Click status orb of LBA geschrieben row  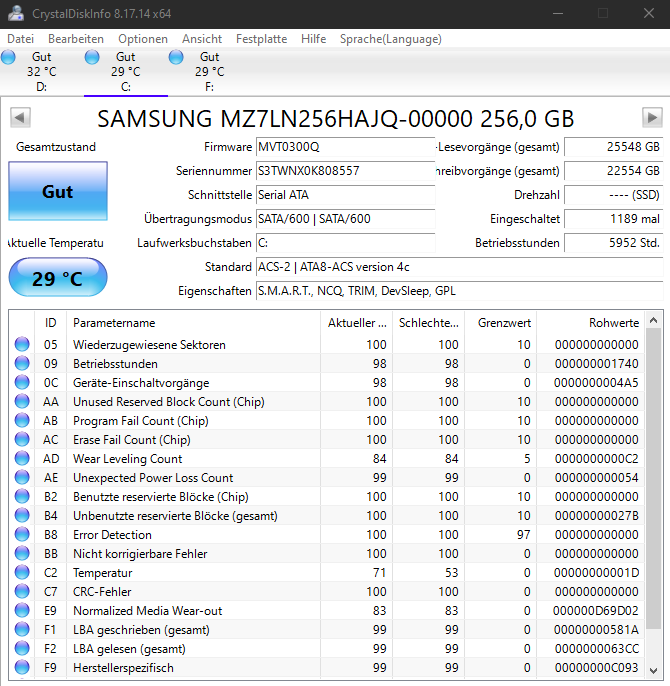[22, 629]
